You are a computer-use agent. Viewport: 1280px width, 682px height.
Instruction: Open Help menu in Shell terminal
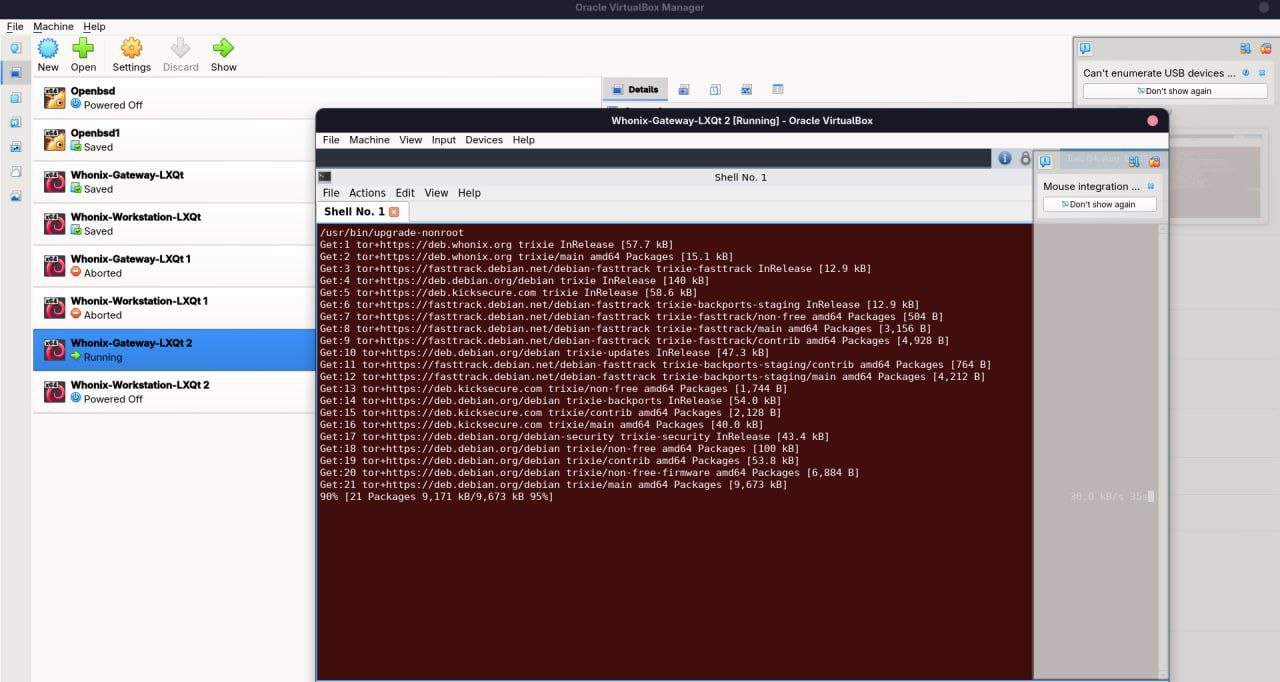469,193
